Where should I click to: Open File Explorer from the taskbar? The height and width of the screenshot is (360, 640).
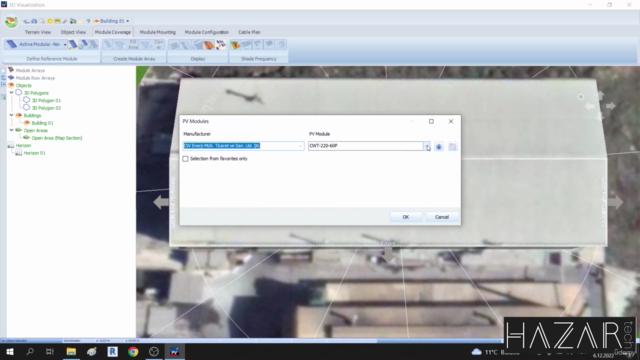click(x=71, y=351)
